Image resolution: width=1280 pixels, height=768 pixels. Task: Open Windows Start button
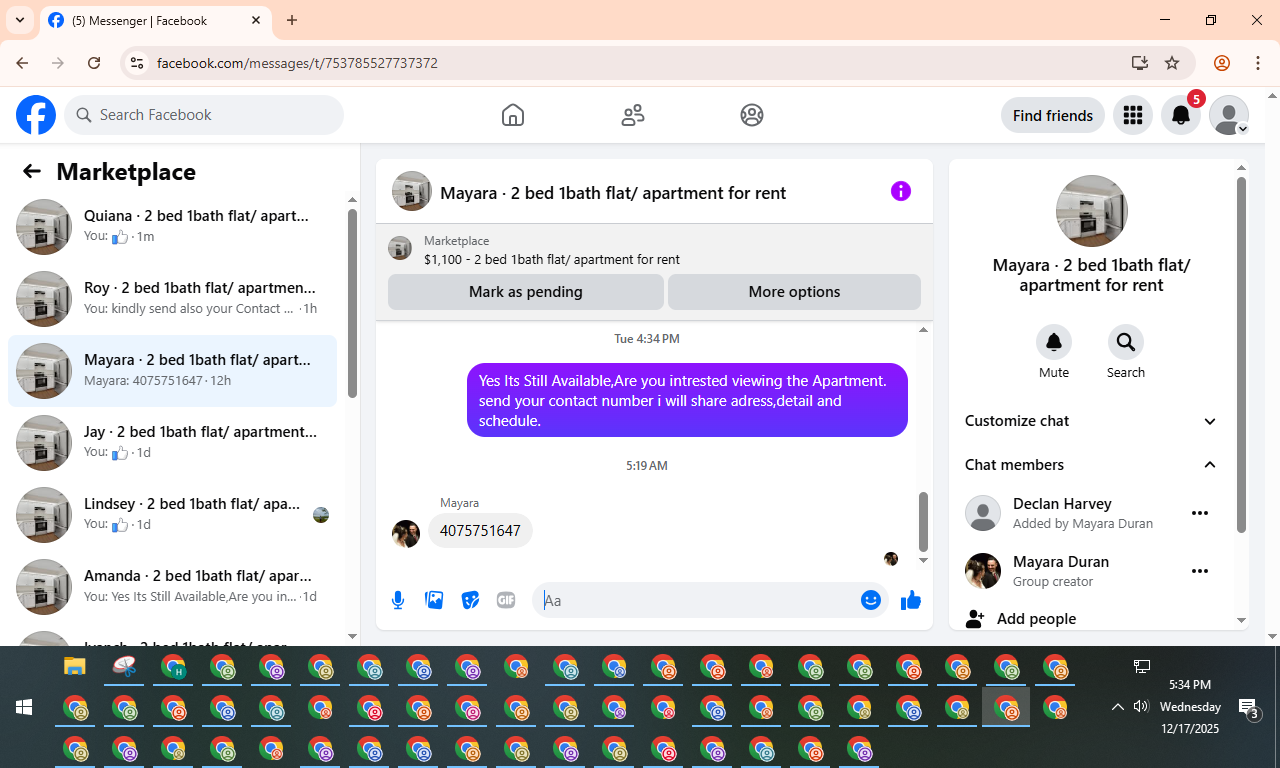24,707
